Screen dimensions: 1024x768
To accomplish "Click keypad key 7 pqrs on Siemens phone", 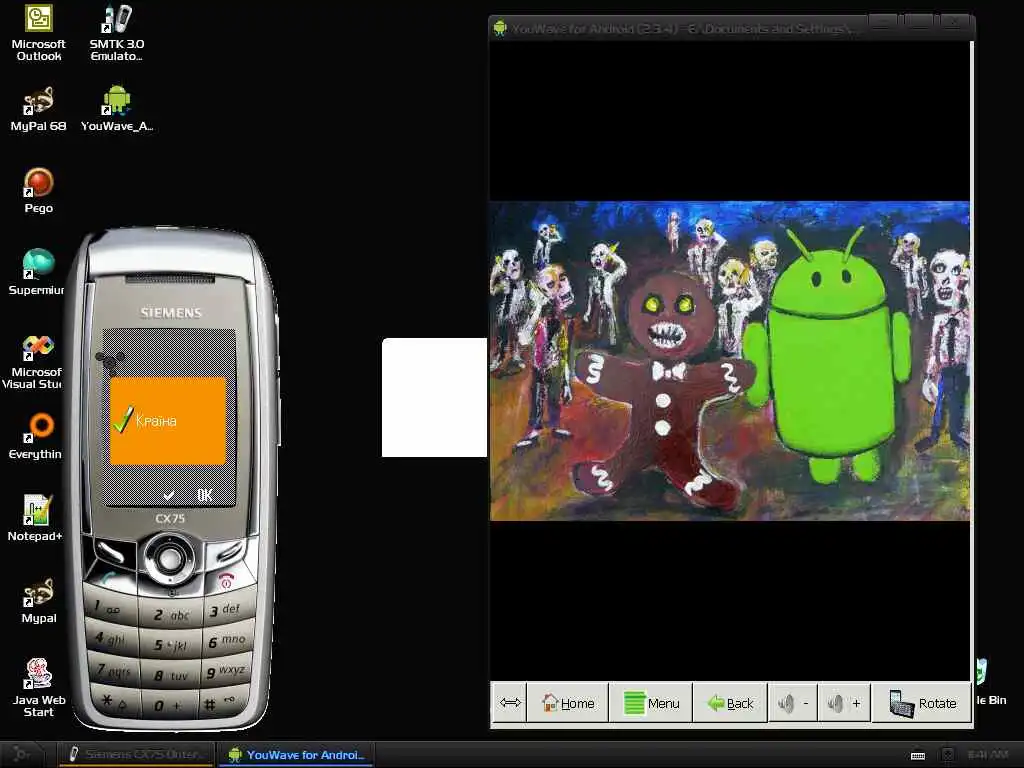I will [x=112, y=670].
